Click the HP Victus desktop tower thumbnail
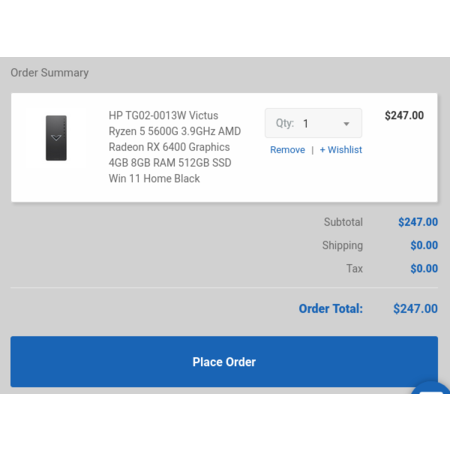 [x=56, y=138]
